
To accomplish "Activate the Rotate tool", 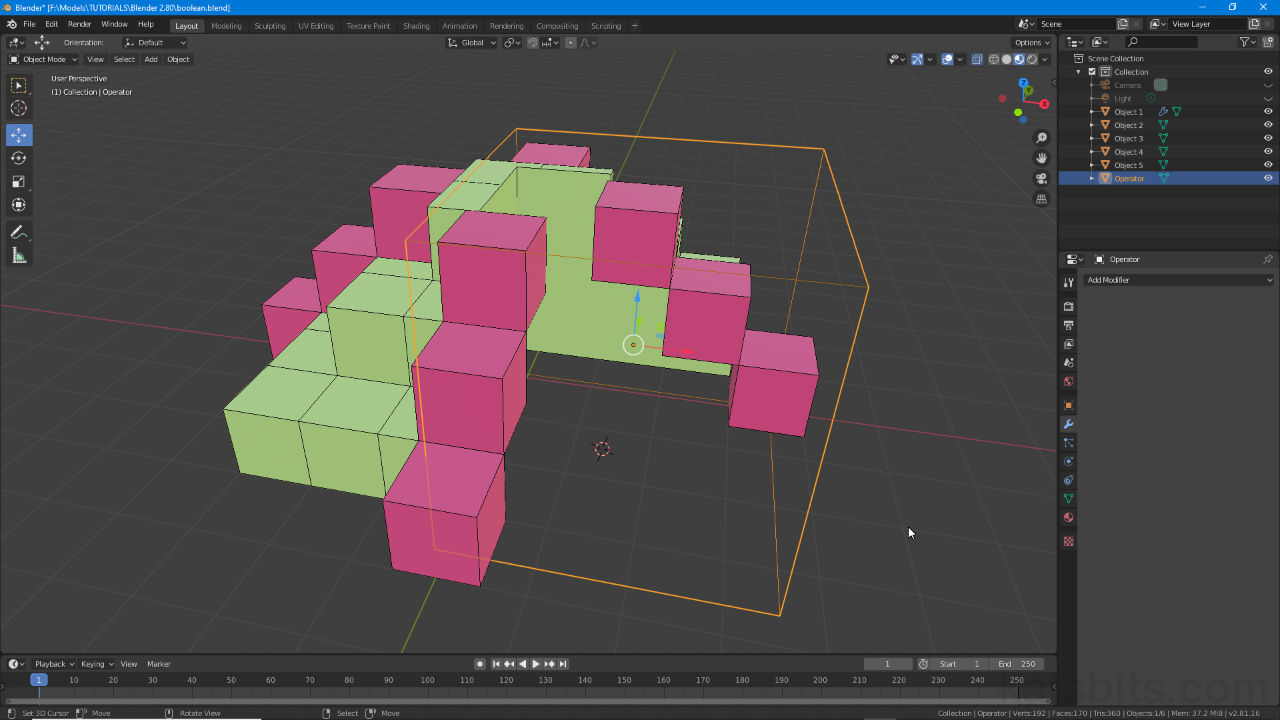I will (x=18, y=158).
